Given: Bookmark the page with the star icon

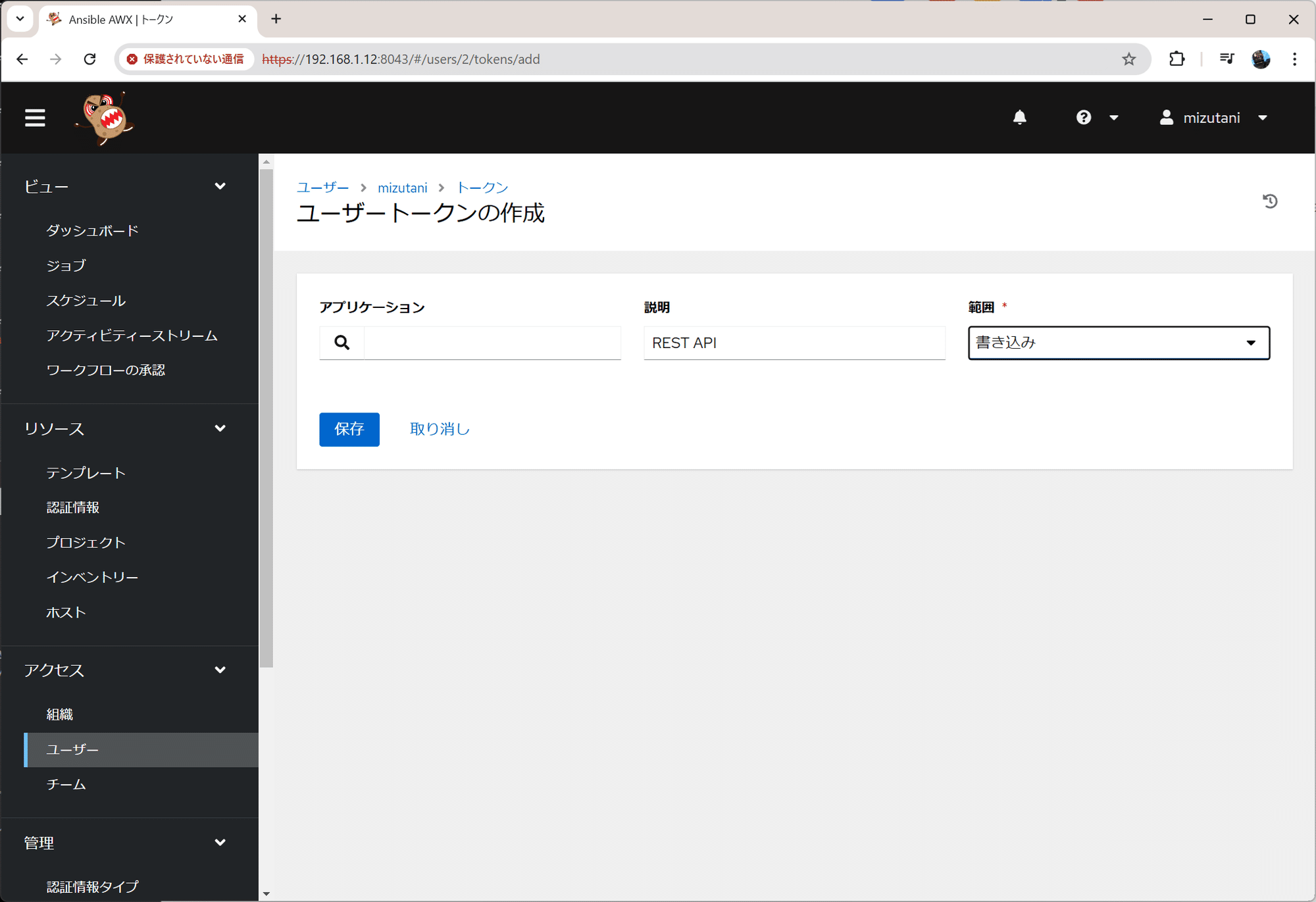Looking at the screenshot, I should [x=1129, y=59].
